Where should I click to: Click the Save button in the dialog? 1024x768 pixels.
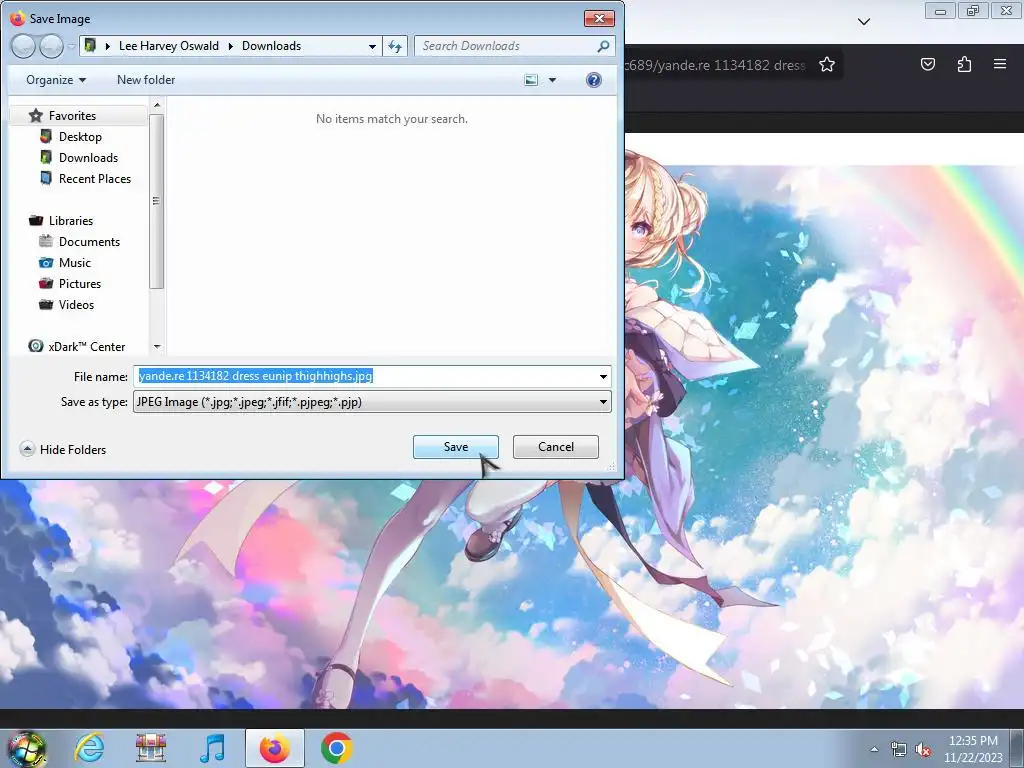click(455, 447)
